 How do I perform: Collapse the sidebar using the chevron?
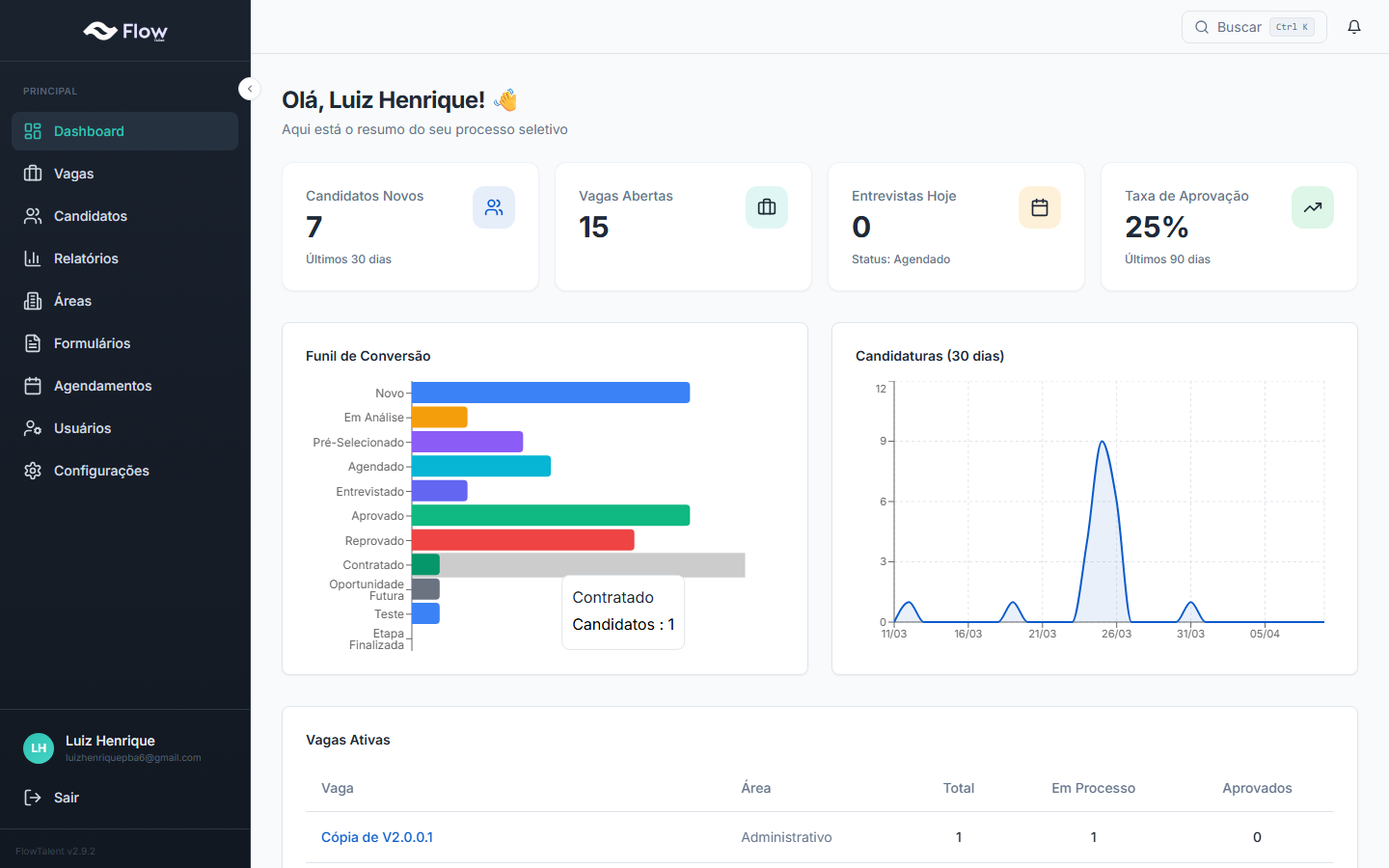click(x=249, y=88)
